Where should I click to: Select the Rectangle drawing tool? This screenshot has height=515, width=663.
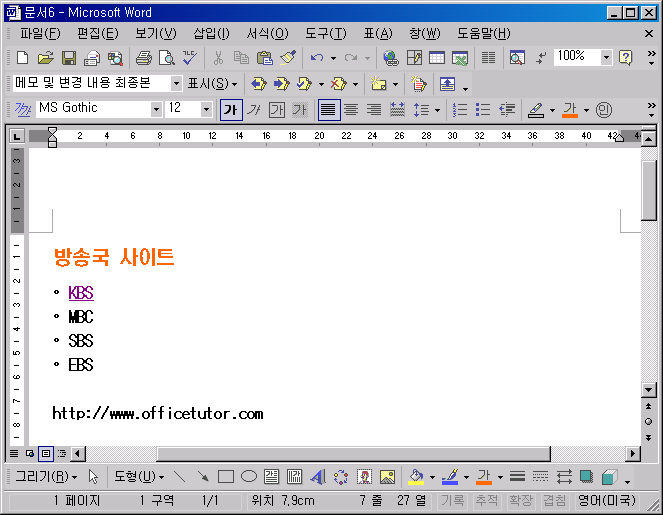click(226, 477)
